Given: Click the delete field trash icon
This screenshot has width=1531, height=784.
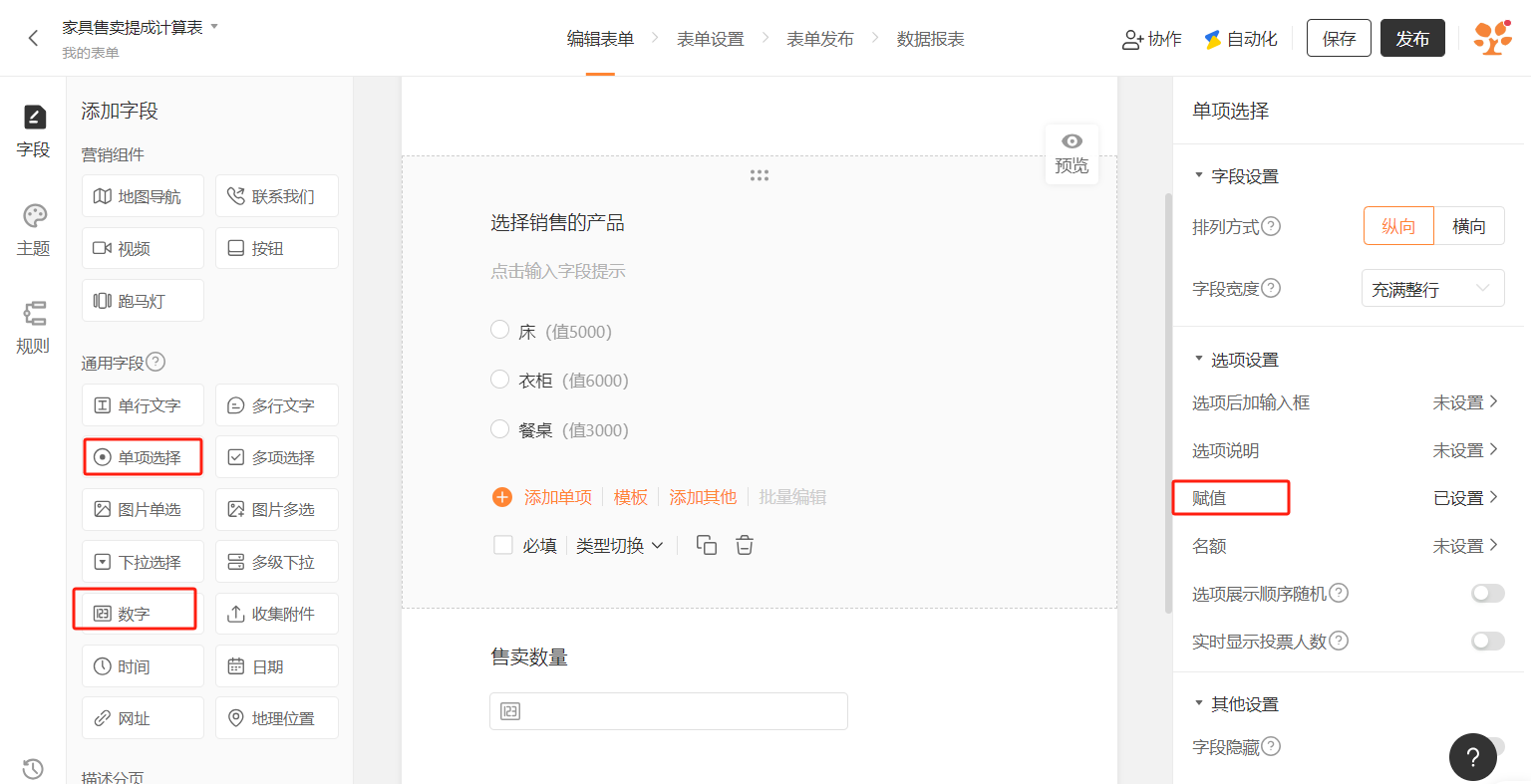Looking at the screenshot, I should [x=745, y=545].
